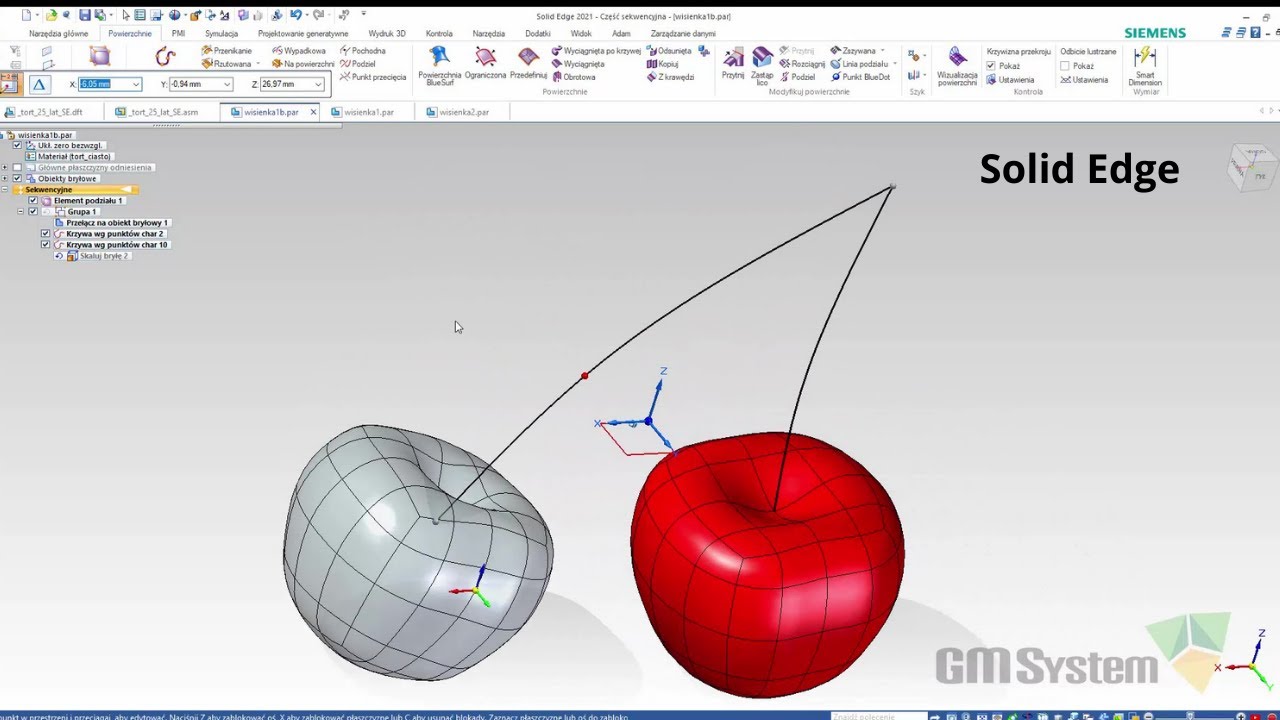Viewport: 1280px width, 720px height.
Task: Click the Rzutowana curve tool
Action: click(227, 64)
